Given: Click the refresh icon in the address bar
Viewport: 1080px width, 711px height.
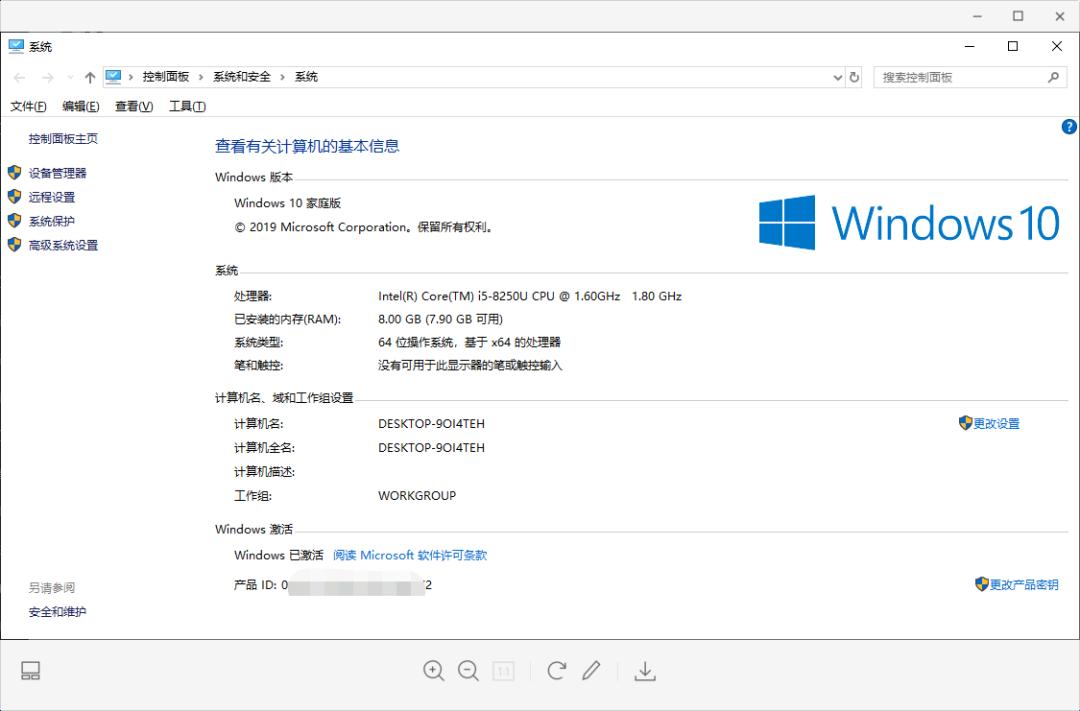Looking at the screenshot, I should coord(852,77).
